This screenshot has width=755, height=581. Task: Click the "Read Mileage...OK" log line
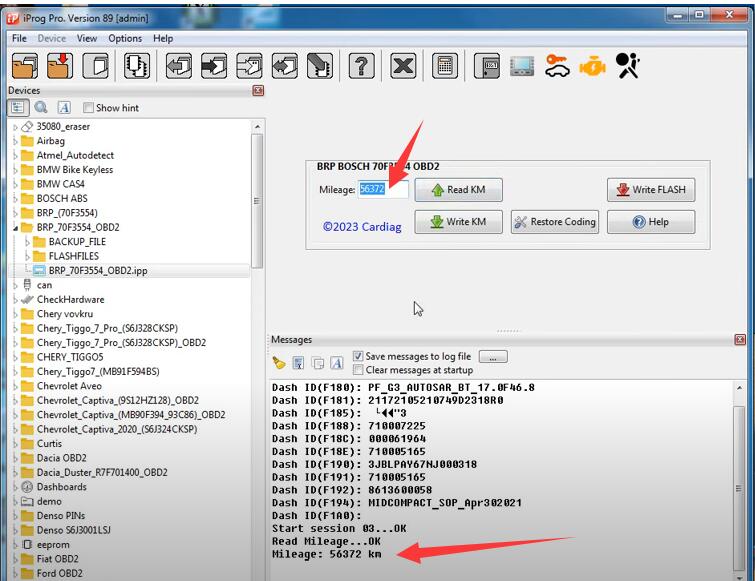click(x=326, y=541)
